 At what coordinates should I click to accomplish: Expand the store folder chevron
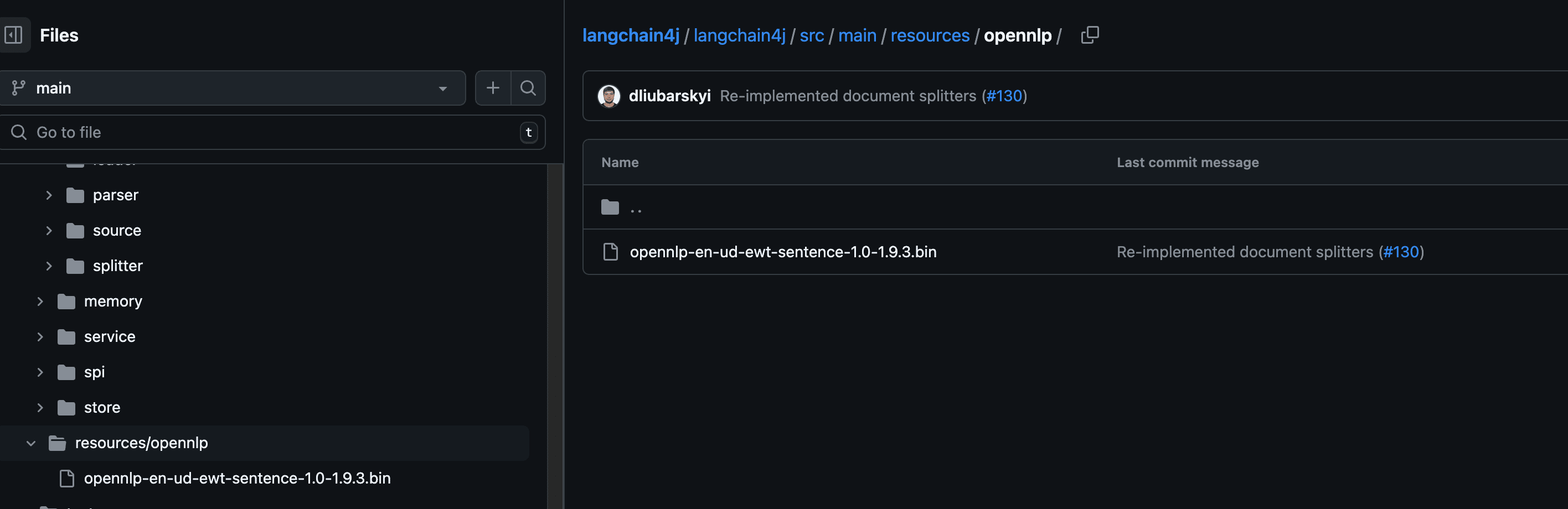(40, 407)
